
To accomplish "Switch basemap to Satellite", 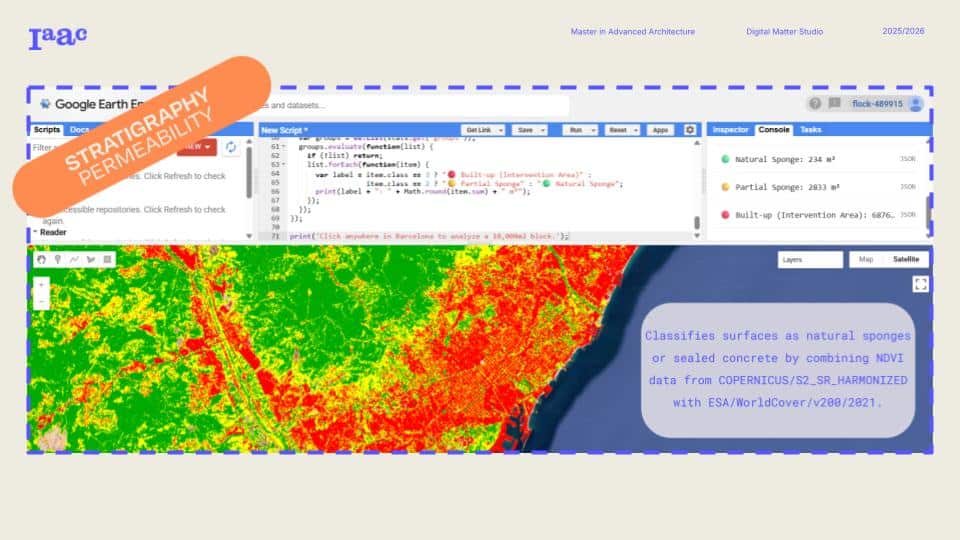I will tap(910, 260).
